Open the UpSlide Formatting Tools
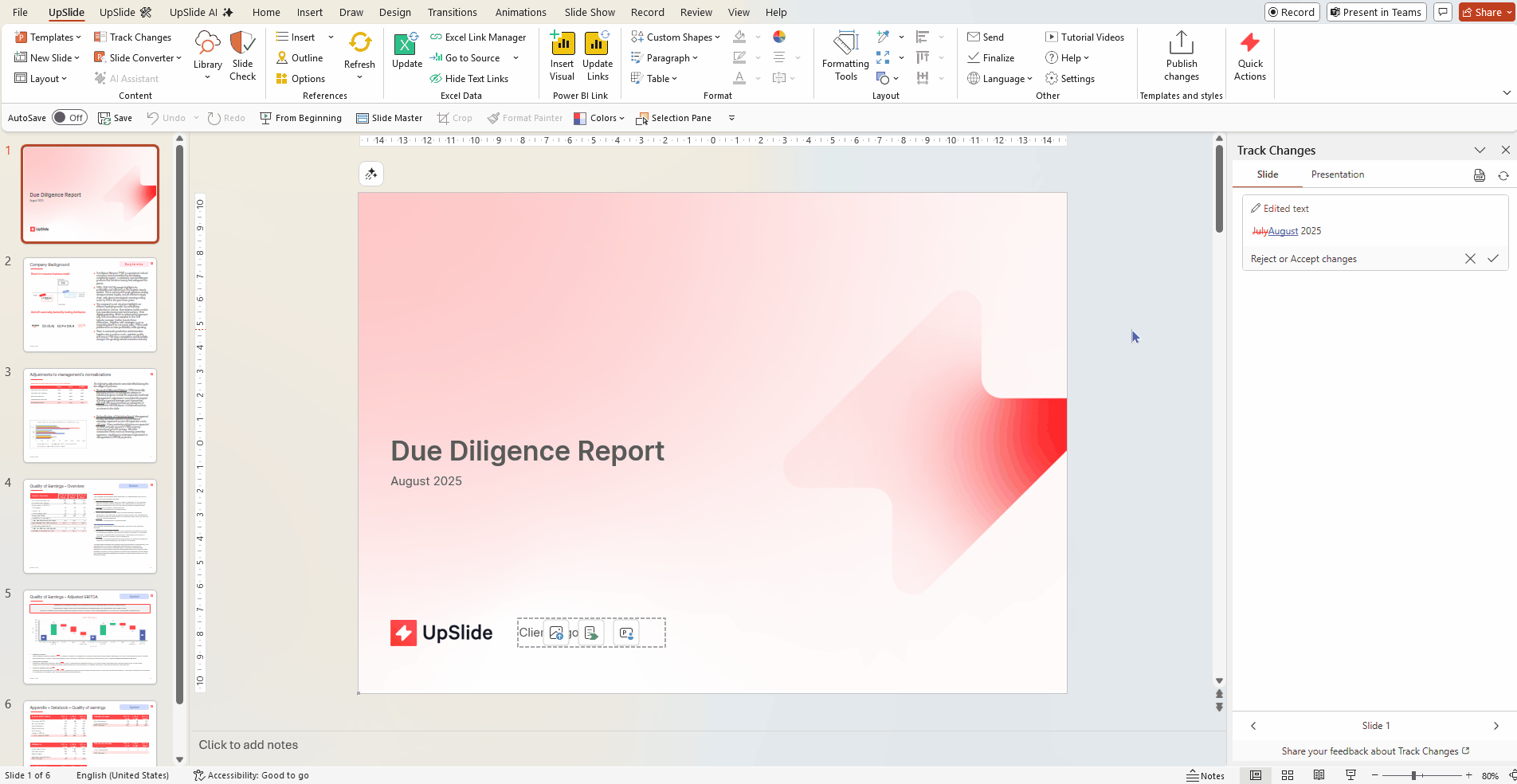This screenshot has width=1517, height=784. click(845, 54)
